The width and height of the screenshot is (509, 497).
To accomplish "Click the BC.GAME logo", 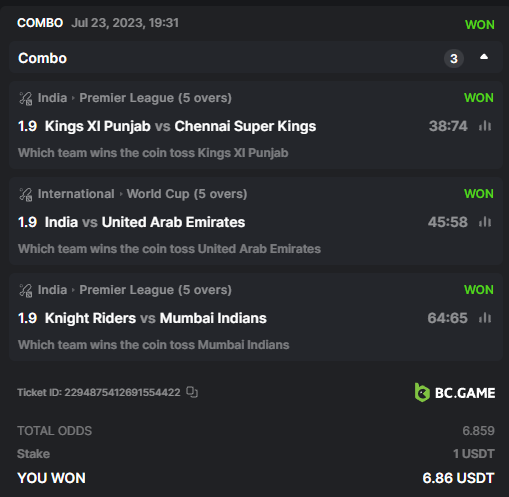I will (455, 392).
